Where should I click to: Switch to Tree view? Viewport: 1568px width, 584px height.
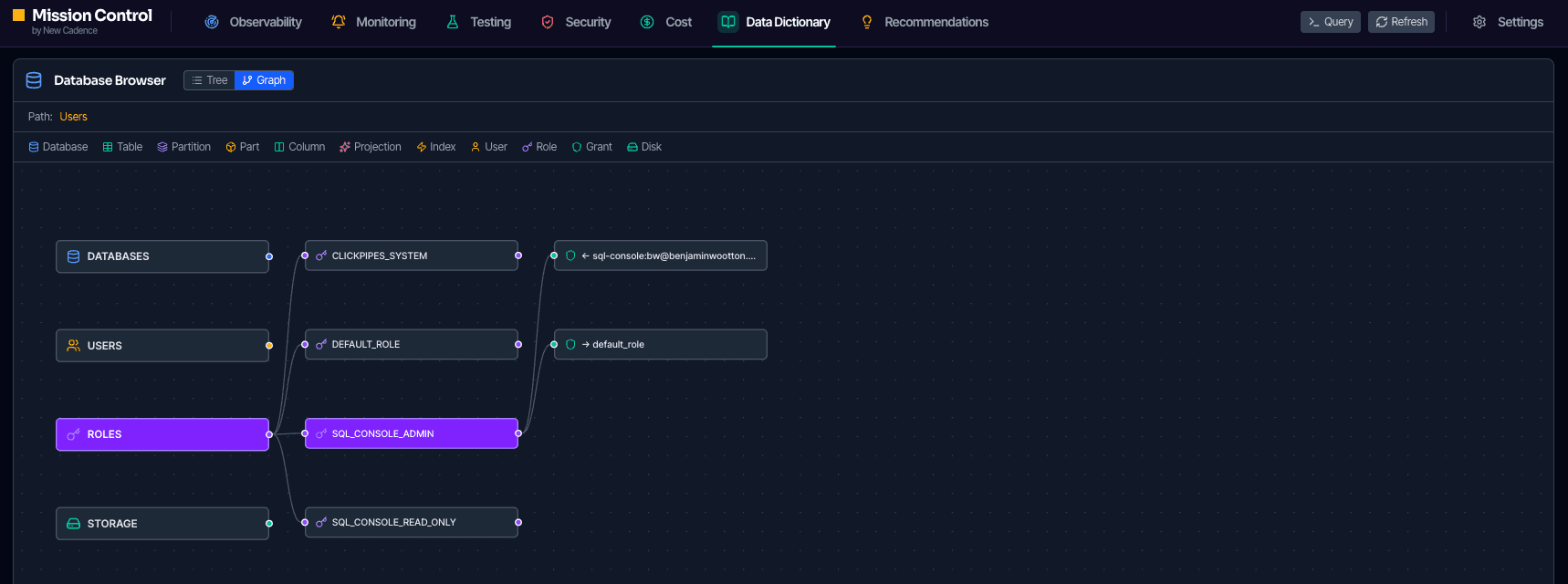[209, 80]
